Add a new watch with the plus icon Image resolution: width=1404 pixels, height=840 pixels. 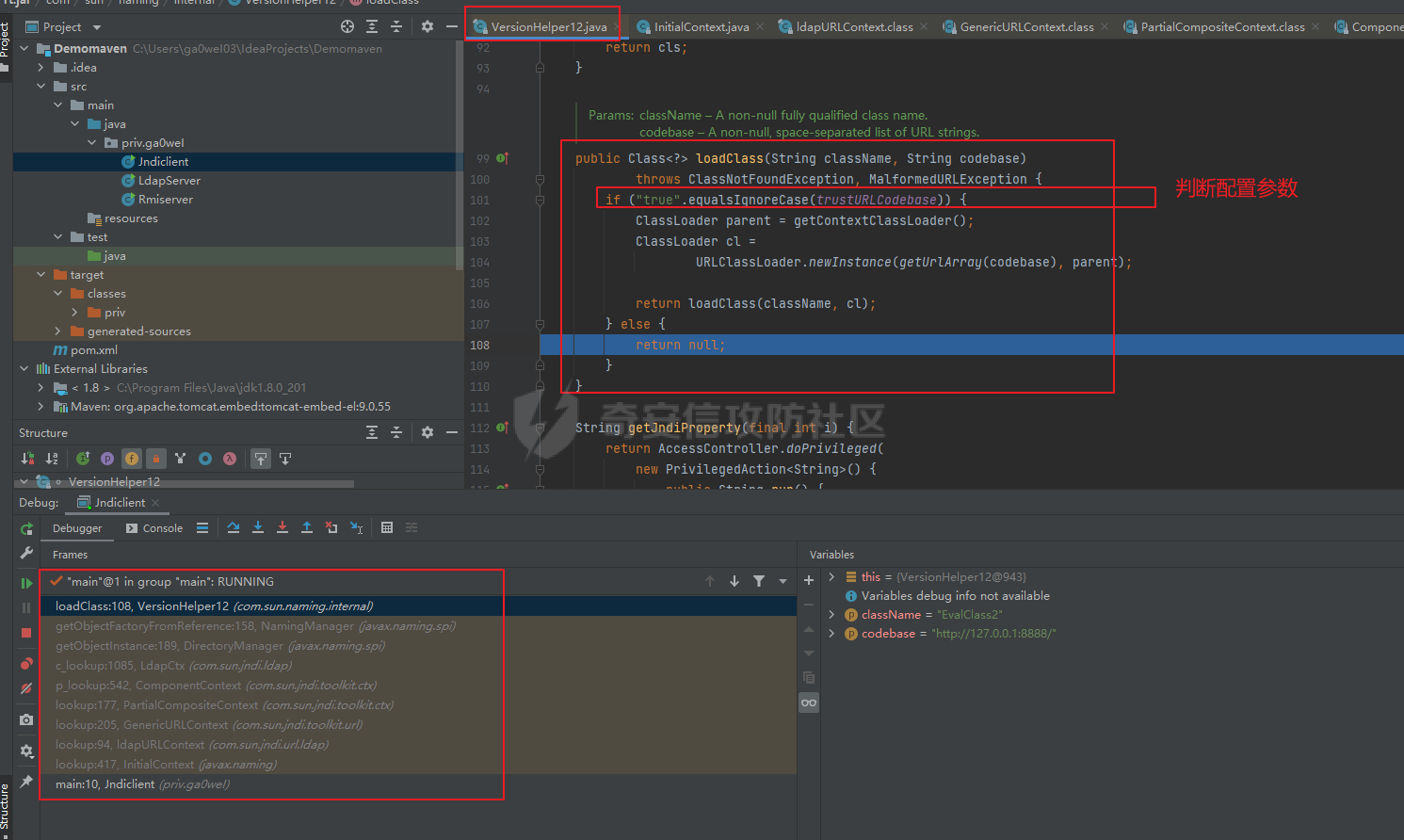[x=809, y=580]
